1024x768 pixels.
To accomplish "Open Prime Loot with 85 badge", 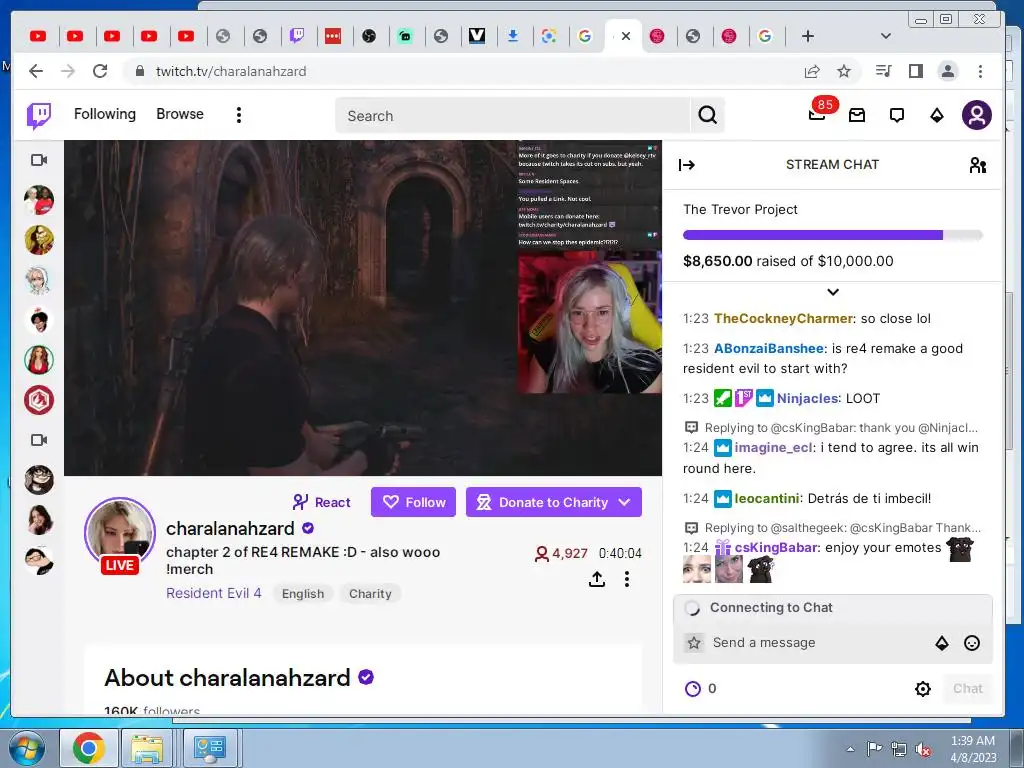I will pyautogui.click(x=817, y=115).
